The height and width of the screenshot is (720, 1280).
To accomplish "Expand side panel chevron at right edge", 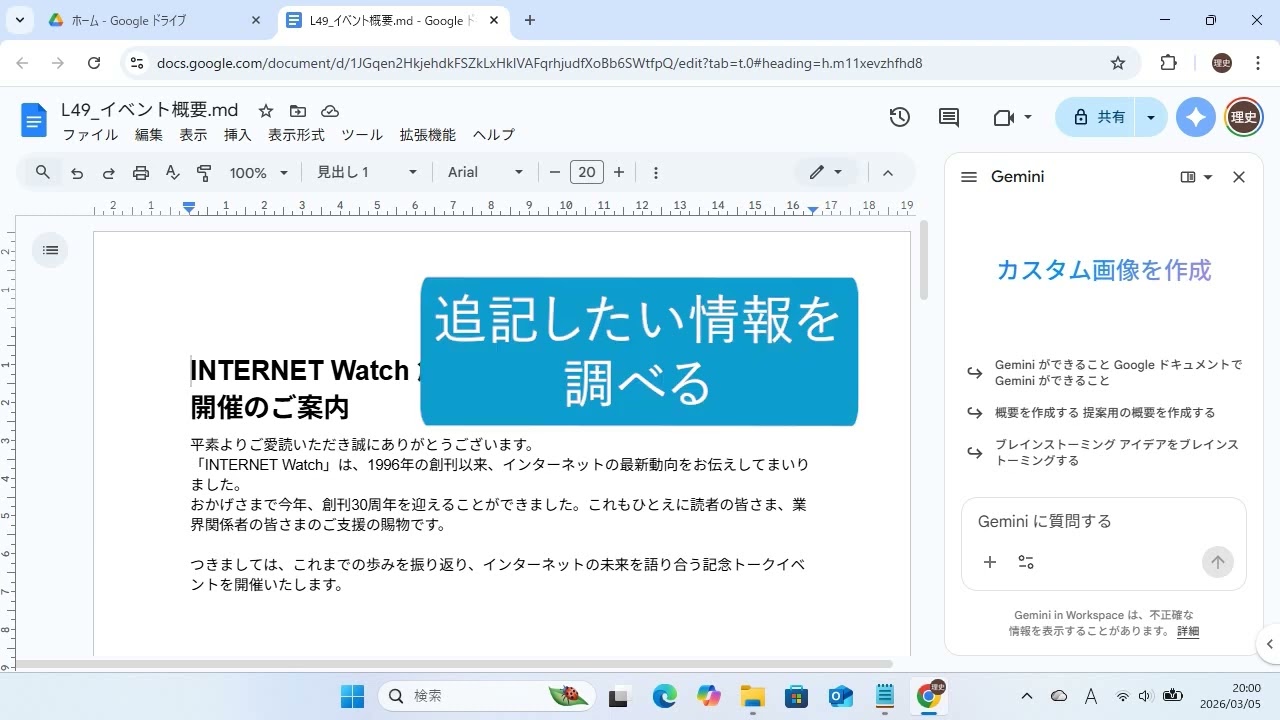I will [x=1269, y=644].
